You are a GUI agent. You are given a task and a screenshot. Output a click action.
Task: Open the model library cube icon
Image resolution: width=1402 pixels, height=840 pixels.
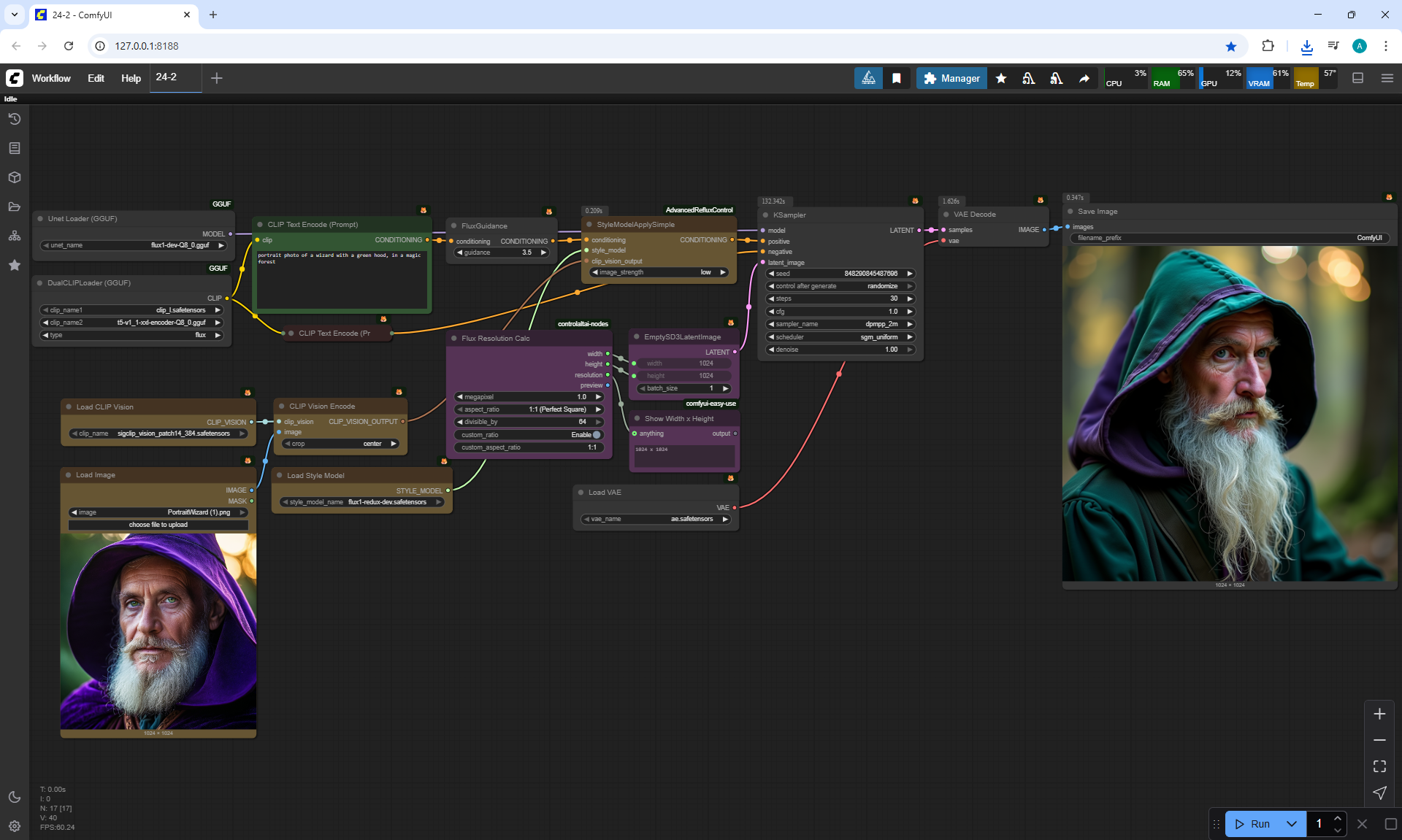point(15,177)
